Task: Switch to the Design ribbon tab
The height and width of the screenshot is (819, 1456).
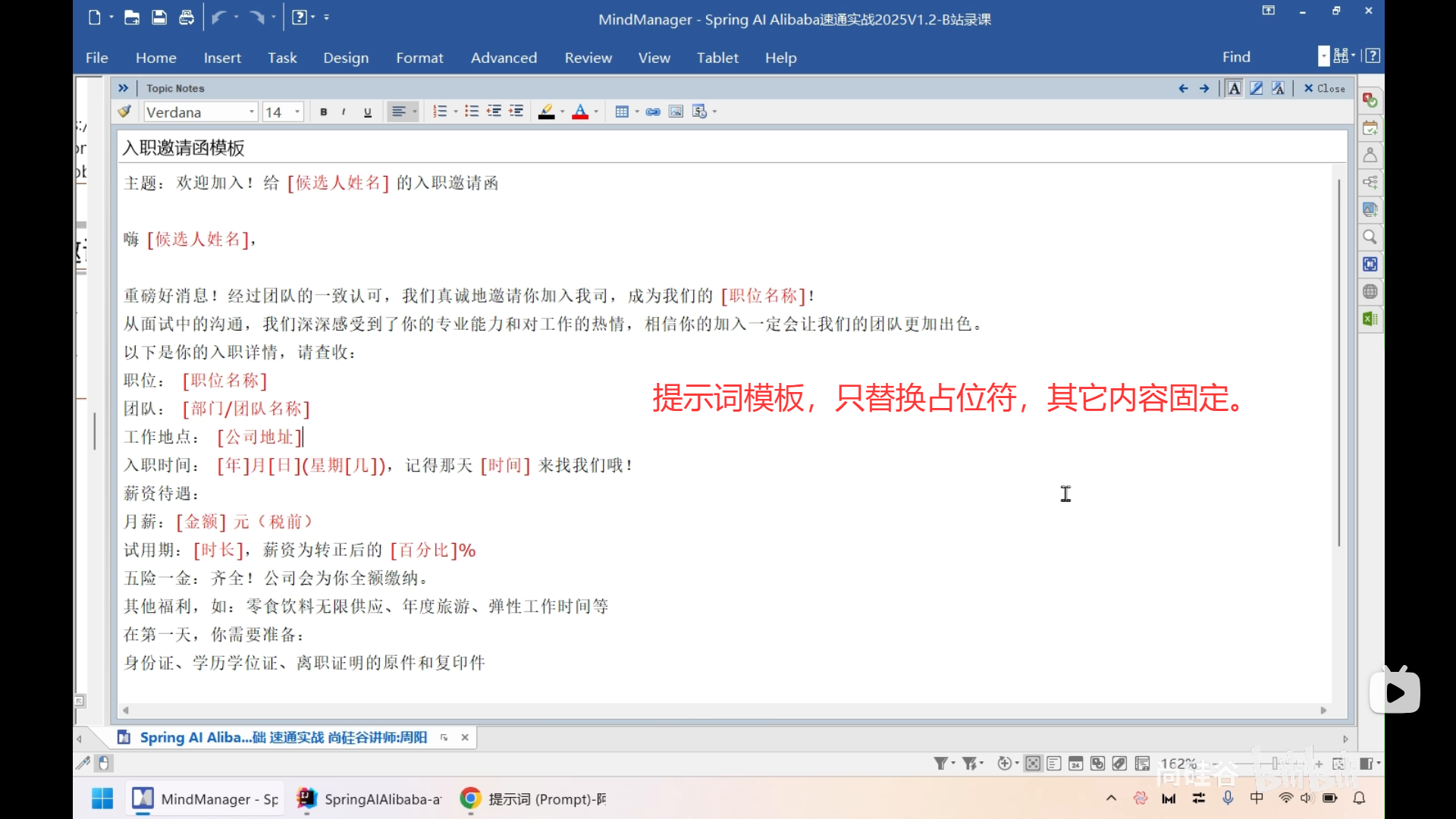Action: 346,57
